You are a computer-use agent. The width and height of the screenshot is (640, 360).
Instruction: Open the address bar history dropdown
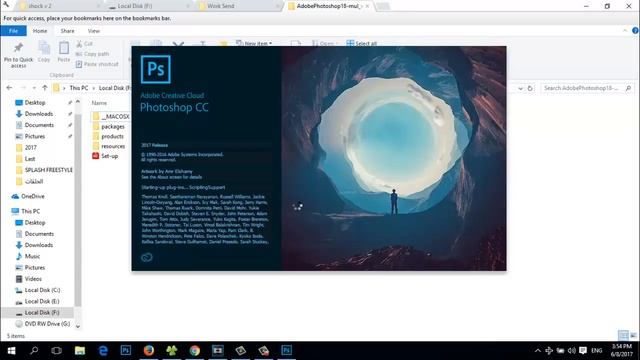(520, 88)
